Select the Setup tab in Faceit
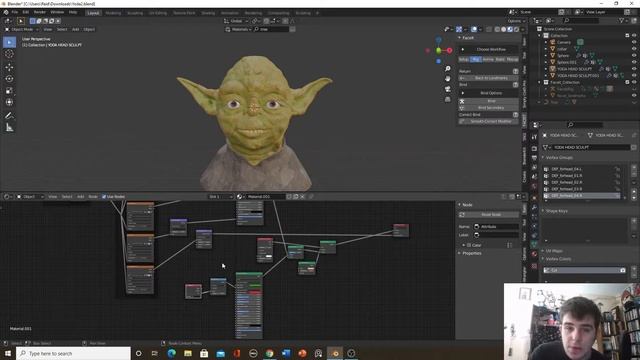The image size is (640, 360). point(464,60)
